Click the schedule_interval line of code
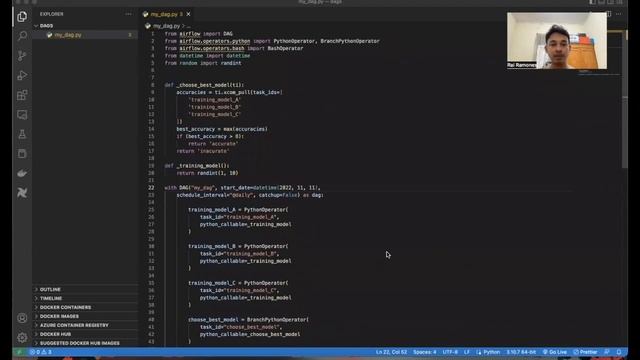Screen dimensions: 640x360 click(x=250, y=195)
